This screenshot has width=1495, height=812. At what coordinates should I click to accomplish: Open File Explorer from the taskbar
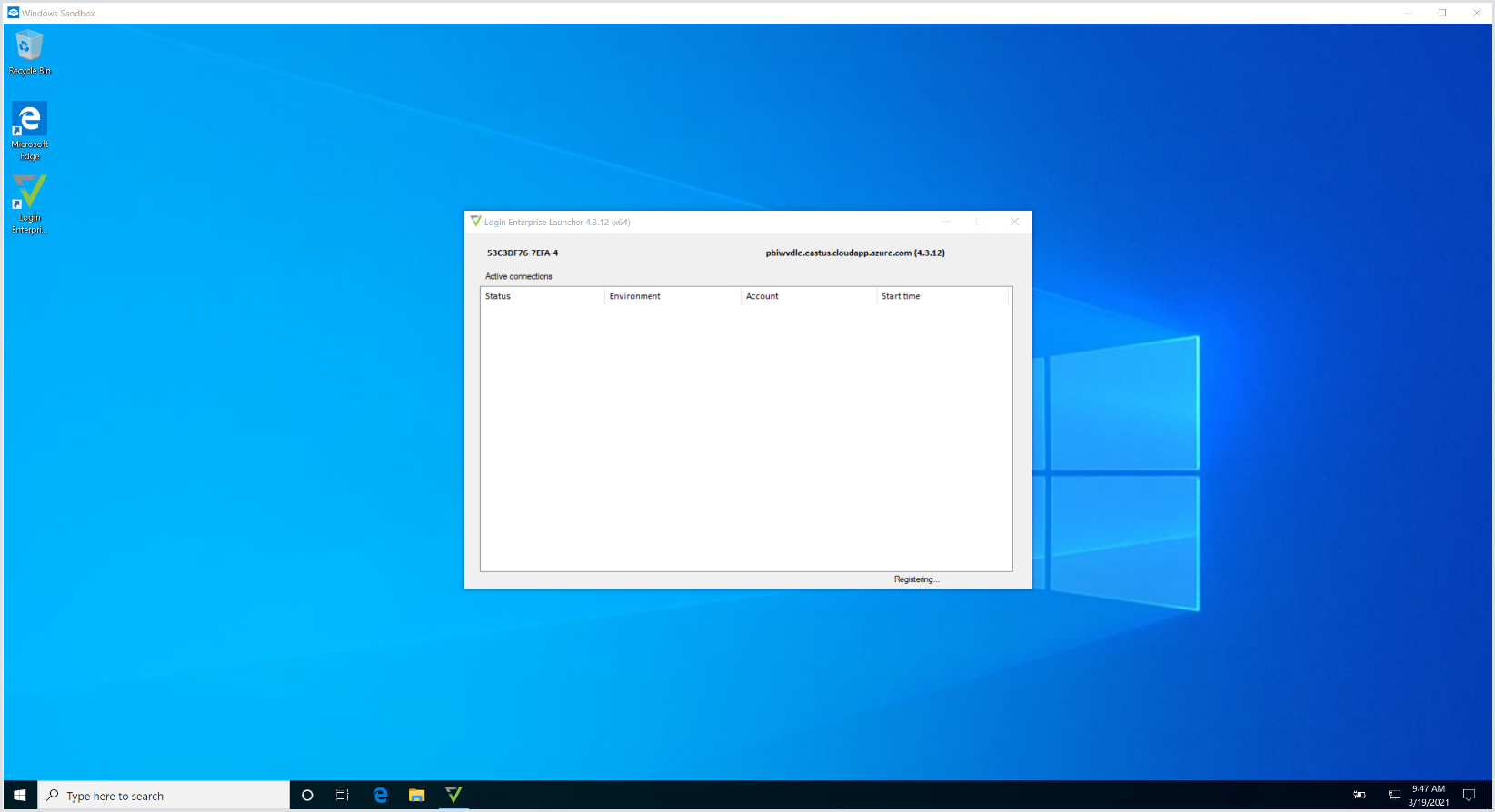point(416,796)
